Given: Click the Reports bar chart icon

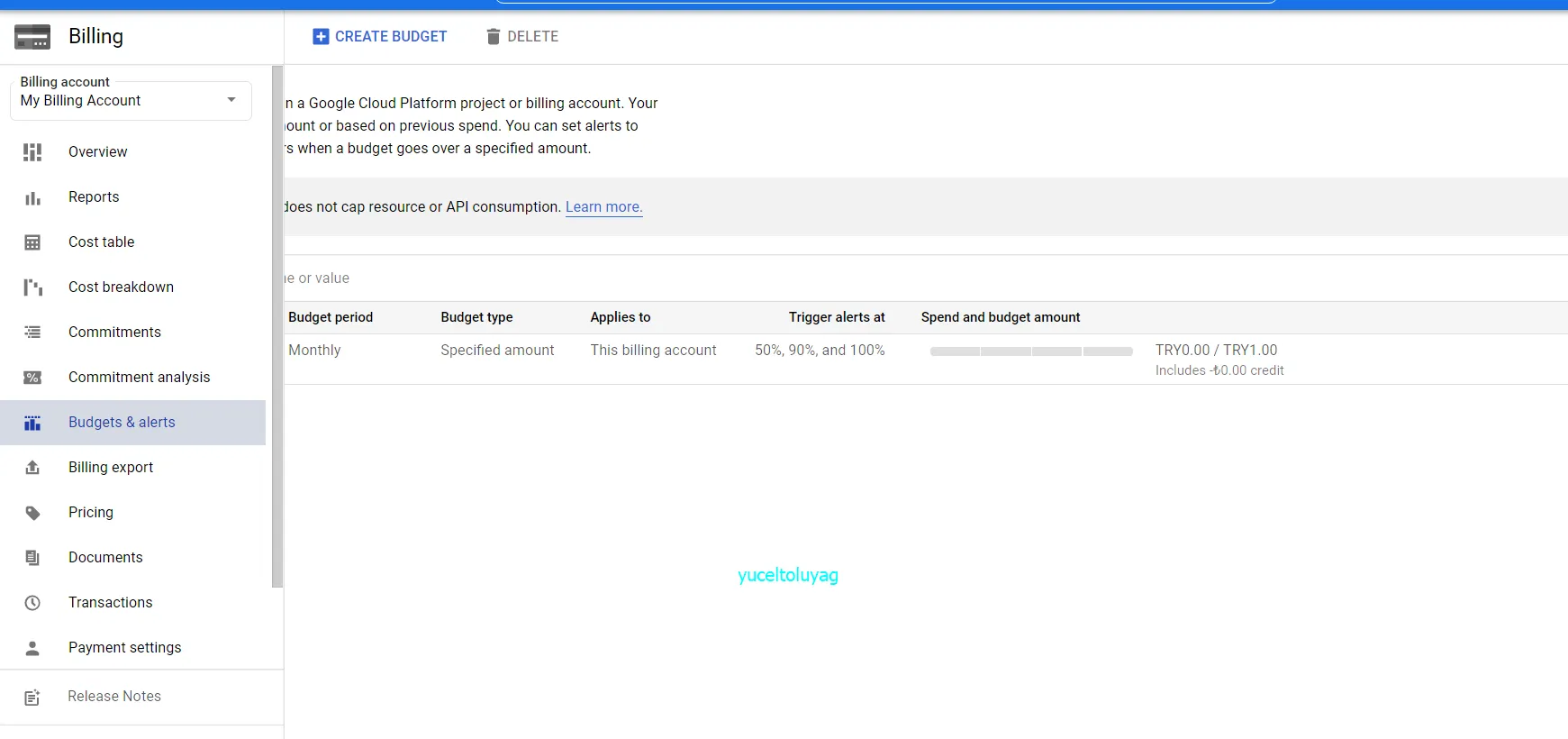Looking at the screenshot, I should (32, 197).
